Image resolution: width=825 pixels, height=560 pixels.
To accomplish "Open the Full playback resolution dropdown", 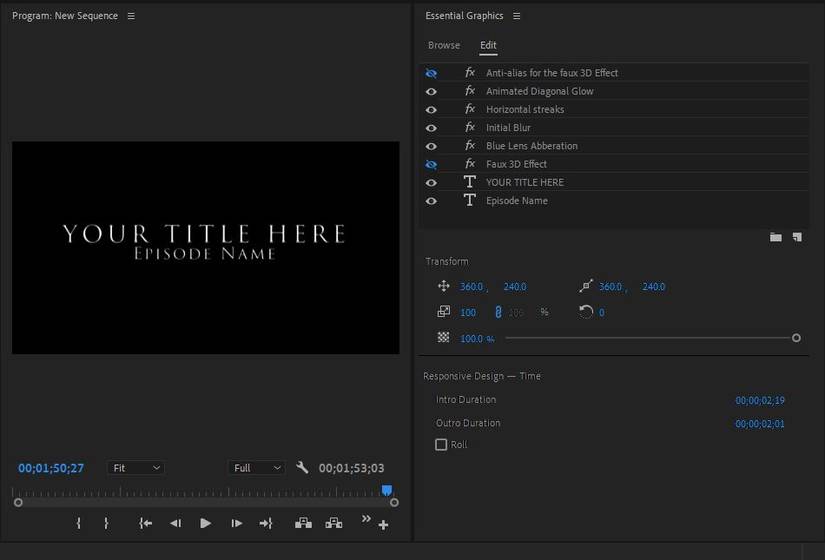I will coord(257,468).
